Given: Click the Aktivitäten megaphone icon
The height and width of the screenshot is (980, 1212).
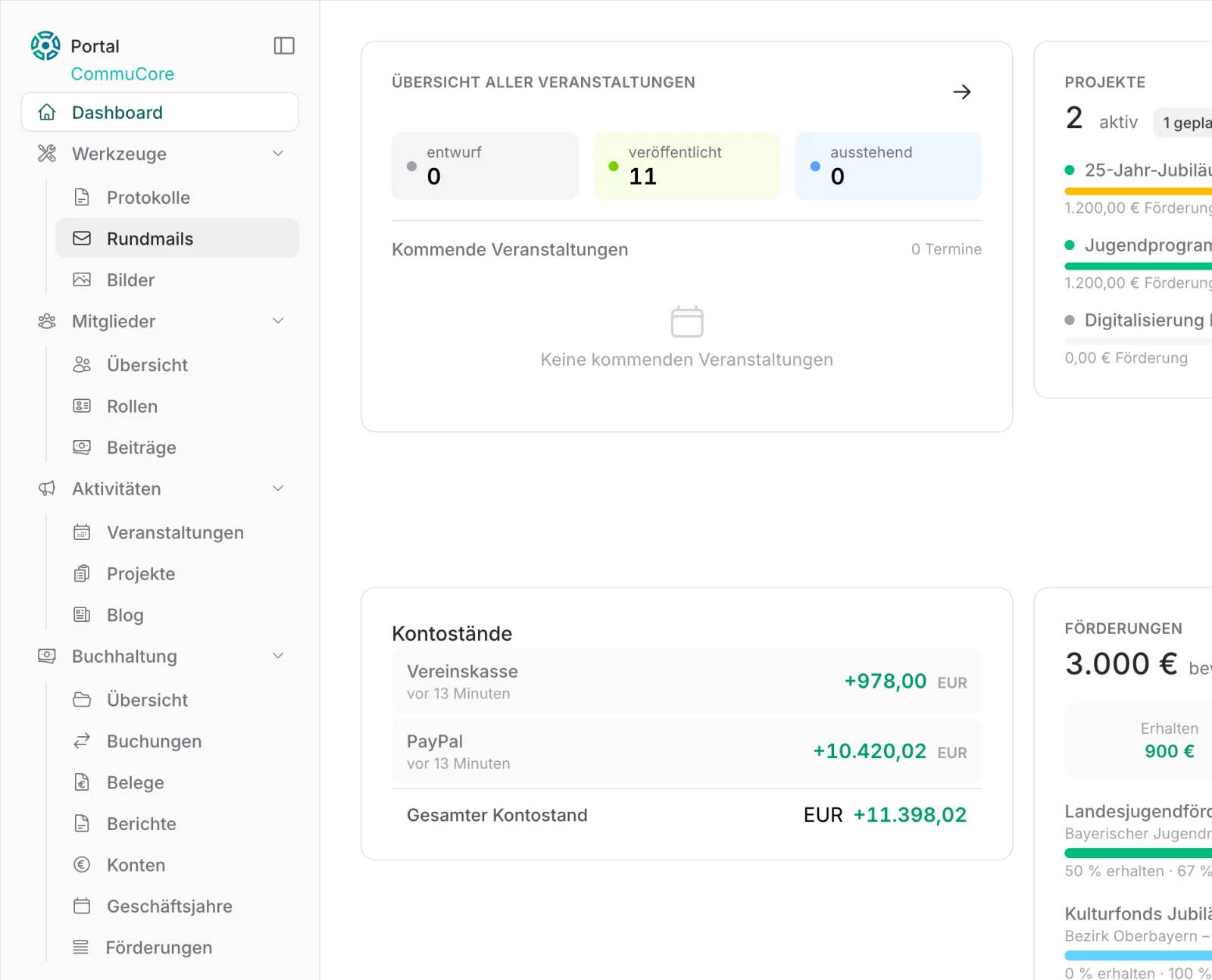Looking at the screenshot, I should pyautogui.click(x=47, y=488).
